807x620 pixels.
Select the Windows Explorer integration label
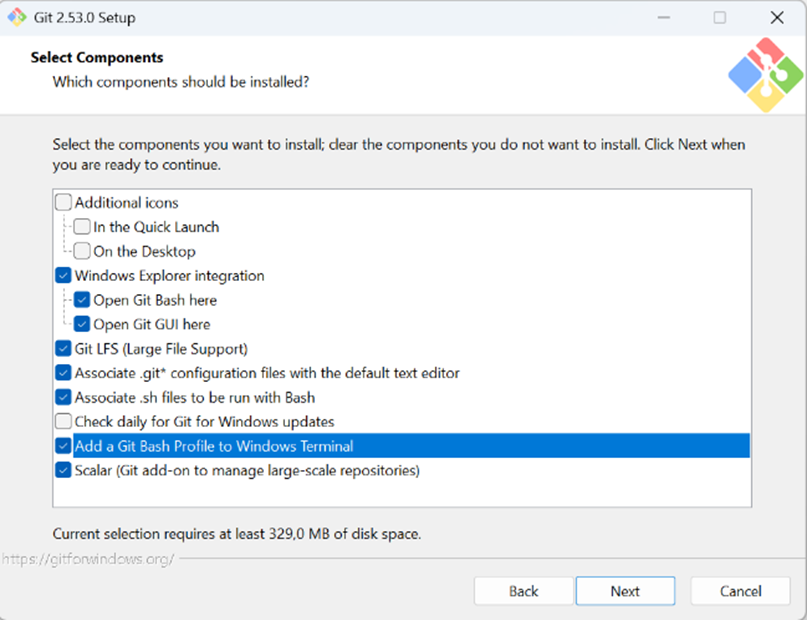(169, 276)
